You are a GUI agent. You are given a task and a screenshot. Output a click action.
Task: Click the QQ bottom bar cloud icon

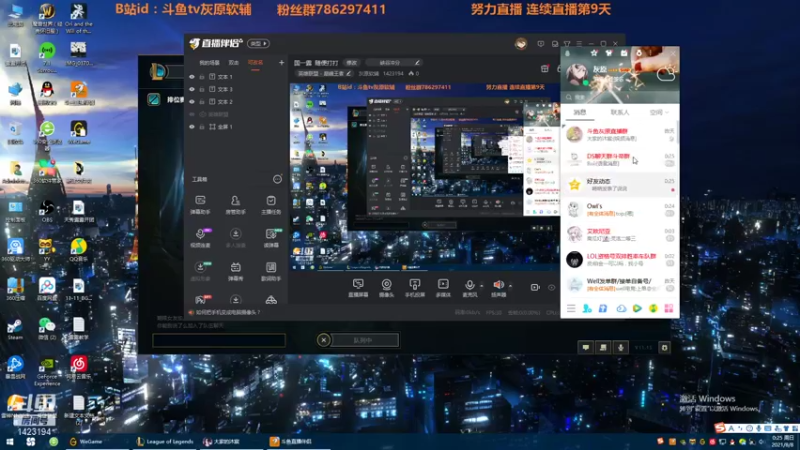pyautogui.click(x=621, y=308)
